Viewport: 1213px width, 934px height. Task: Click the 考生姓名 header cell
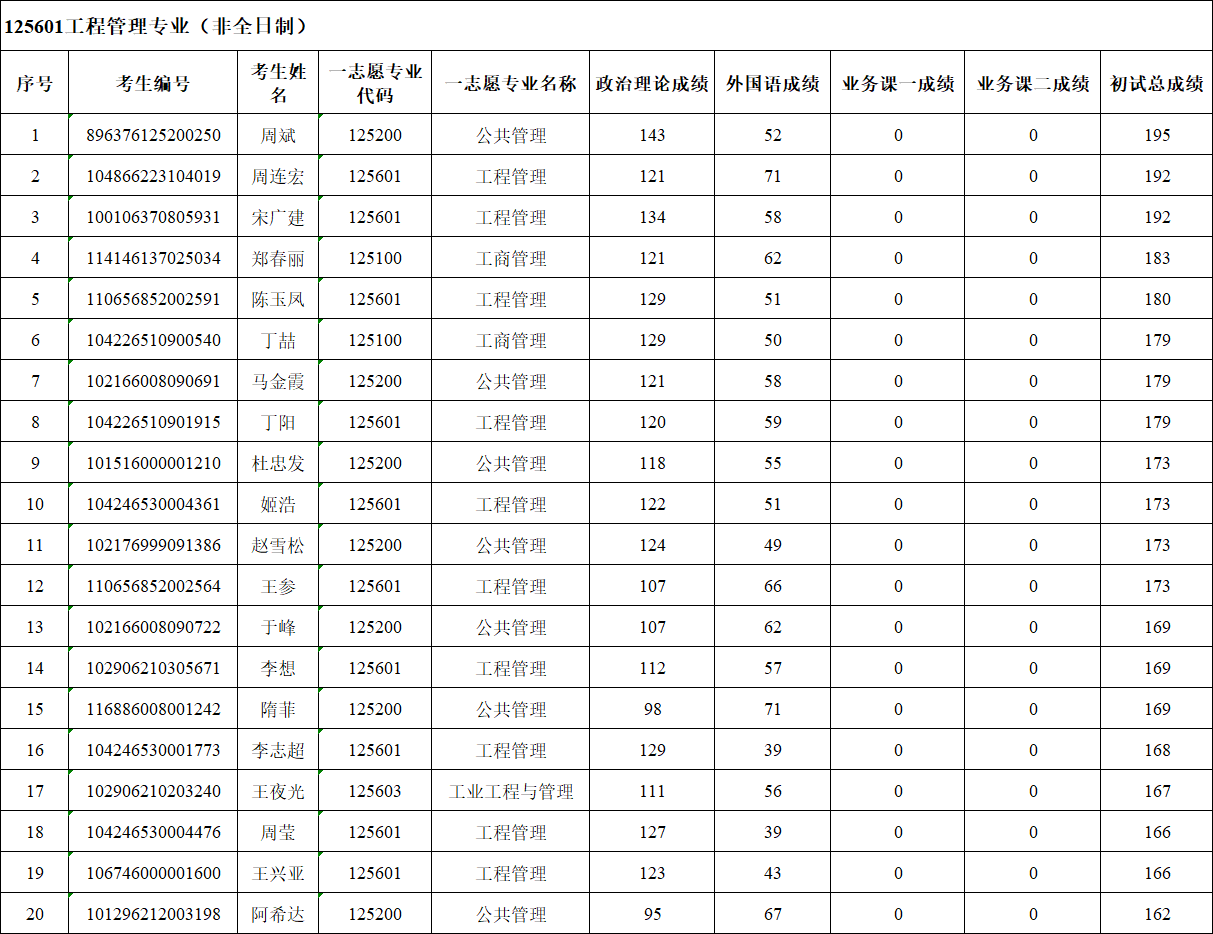[x=278, y=84]
